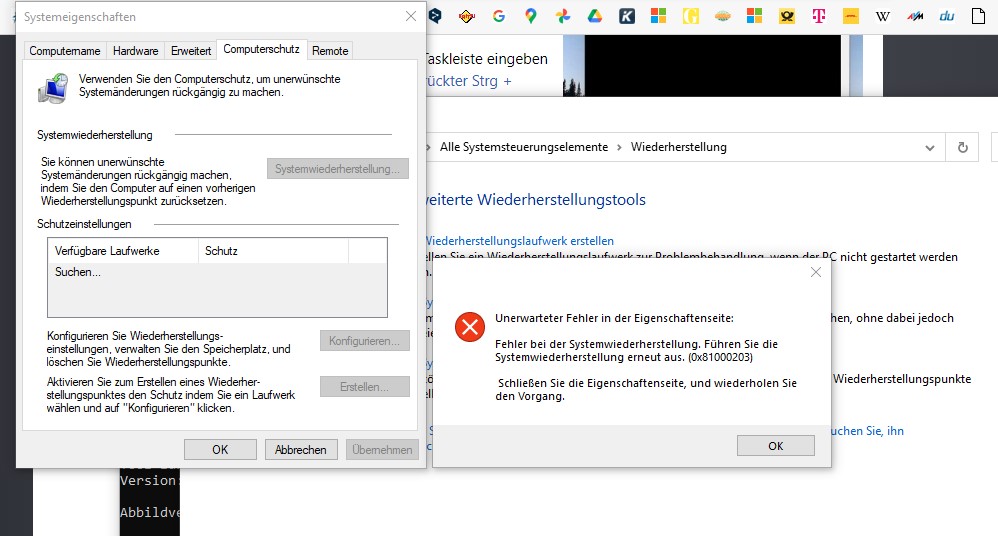
Task: Select the Computerschutz tab
Action: pos(261,49)
